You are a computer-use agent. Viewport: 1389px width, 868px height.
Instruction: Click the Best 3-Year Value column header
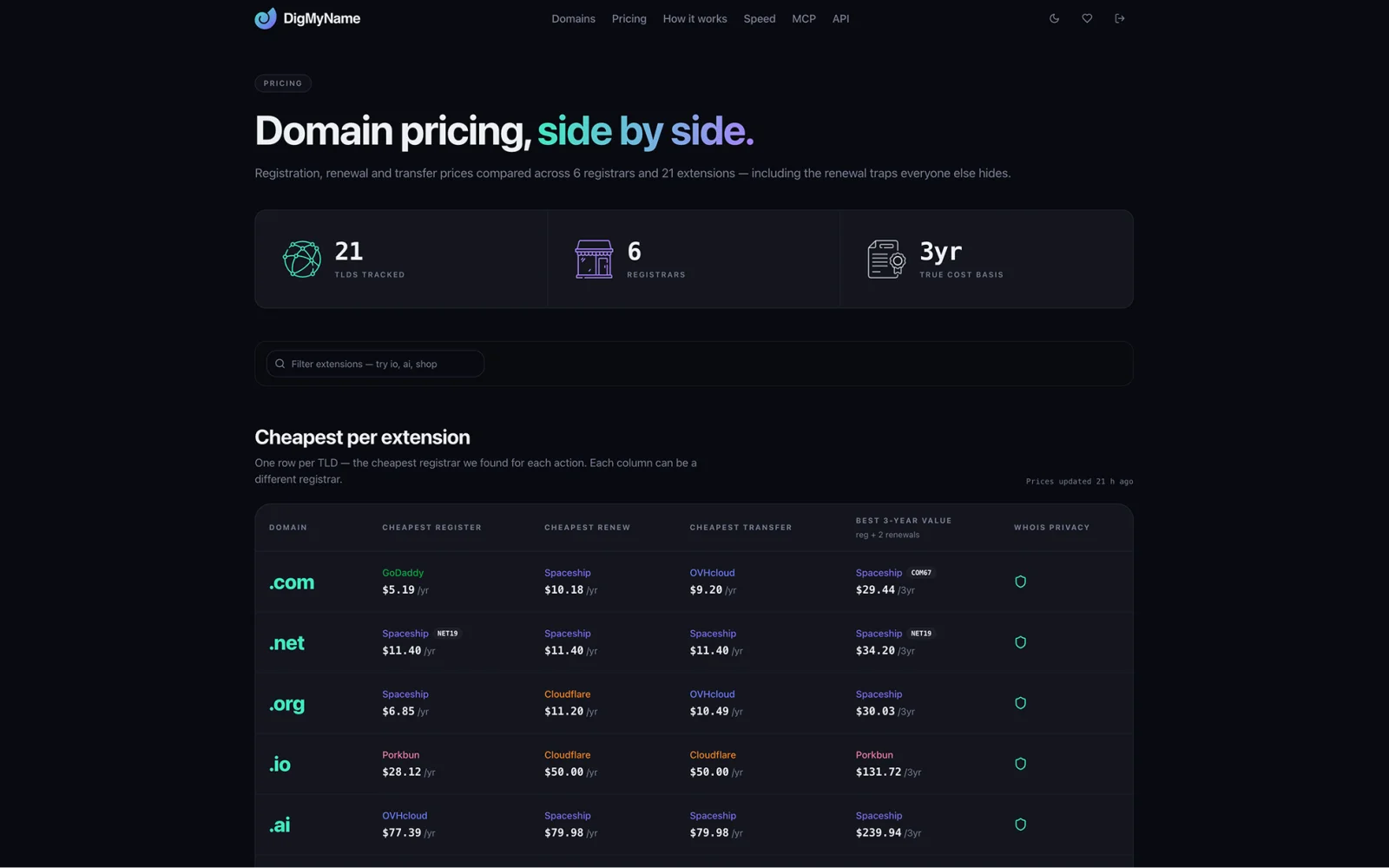pyautogui.click(x=904, y=521)
